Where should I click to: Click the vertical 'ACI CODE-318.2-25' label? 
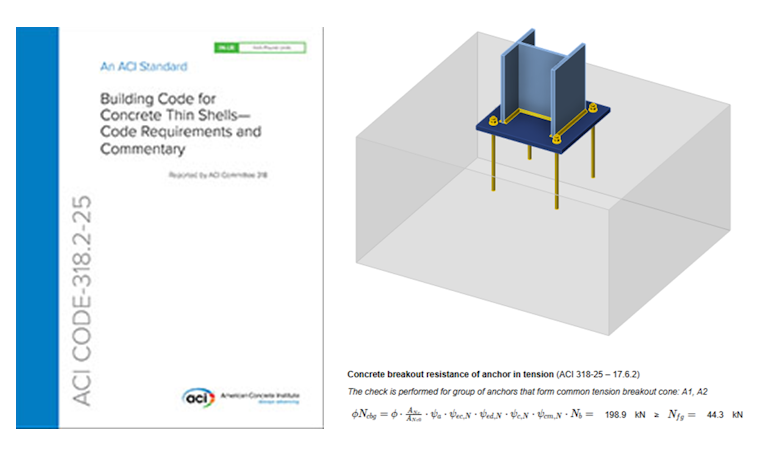coord(82,301)
